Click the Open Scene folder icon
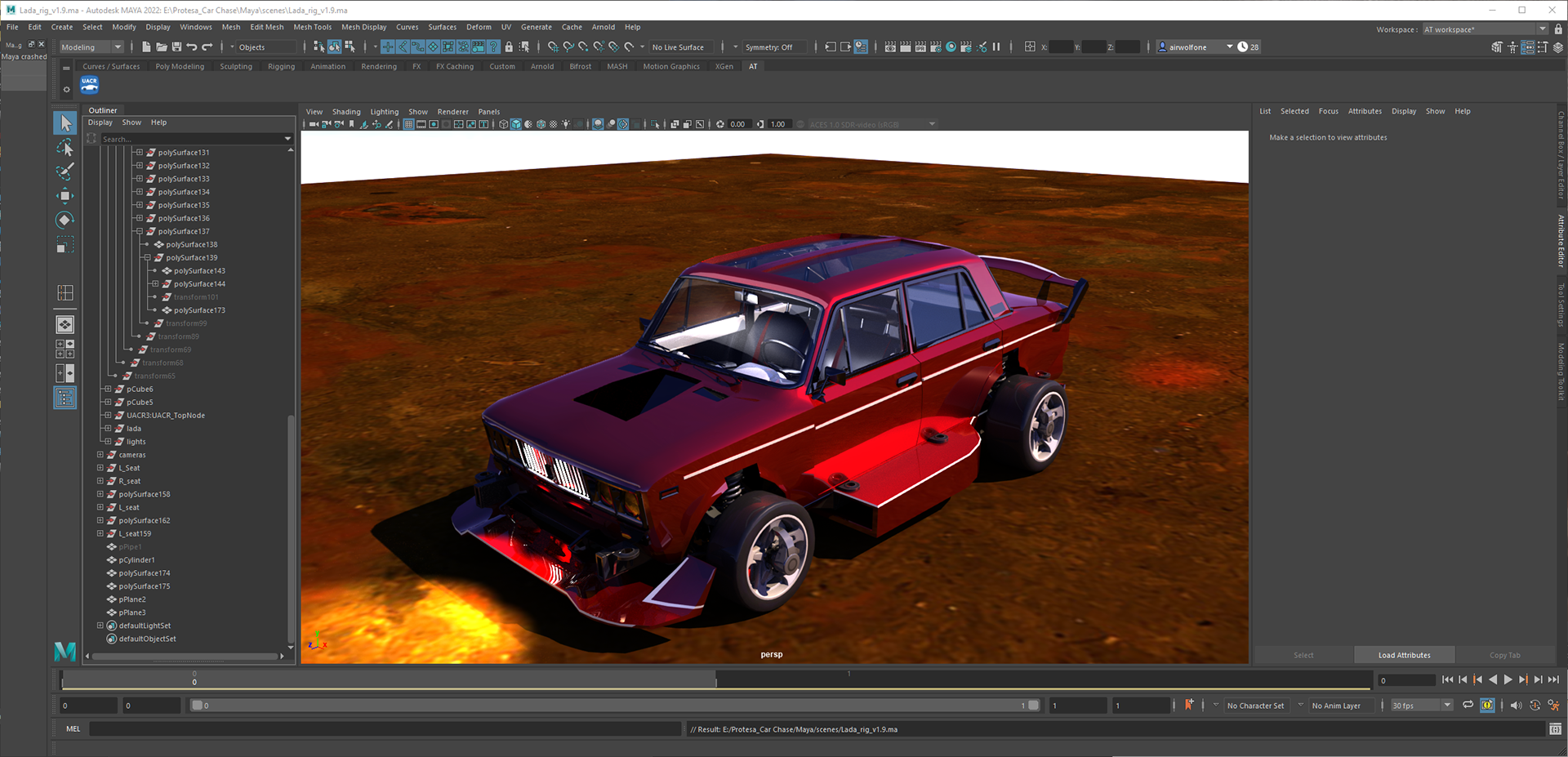This screenshot has height=757, width=1568. [162, 47]
